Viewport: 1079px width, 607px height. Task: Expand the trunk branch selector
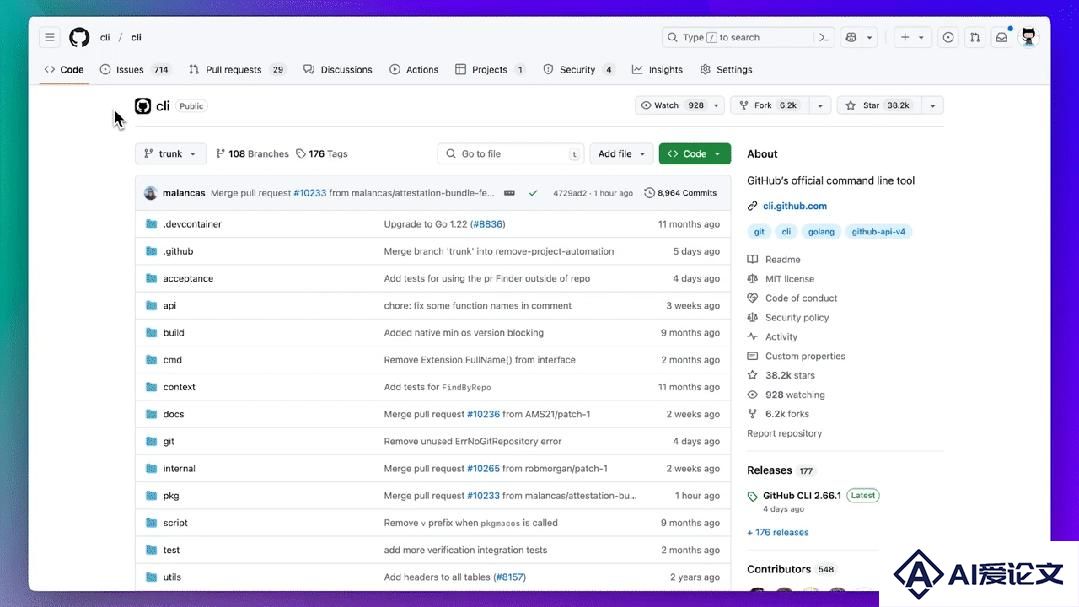click(170, 154)
